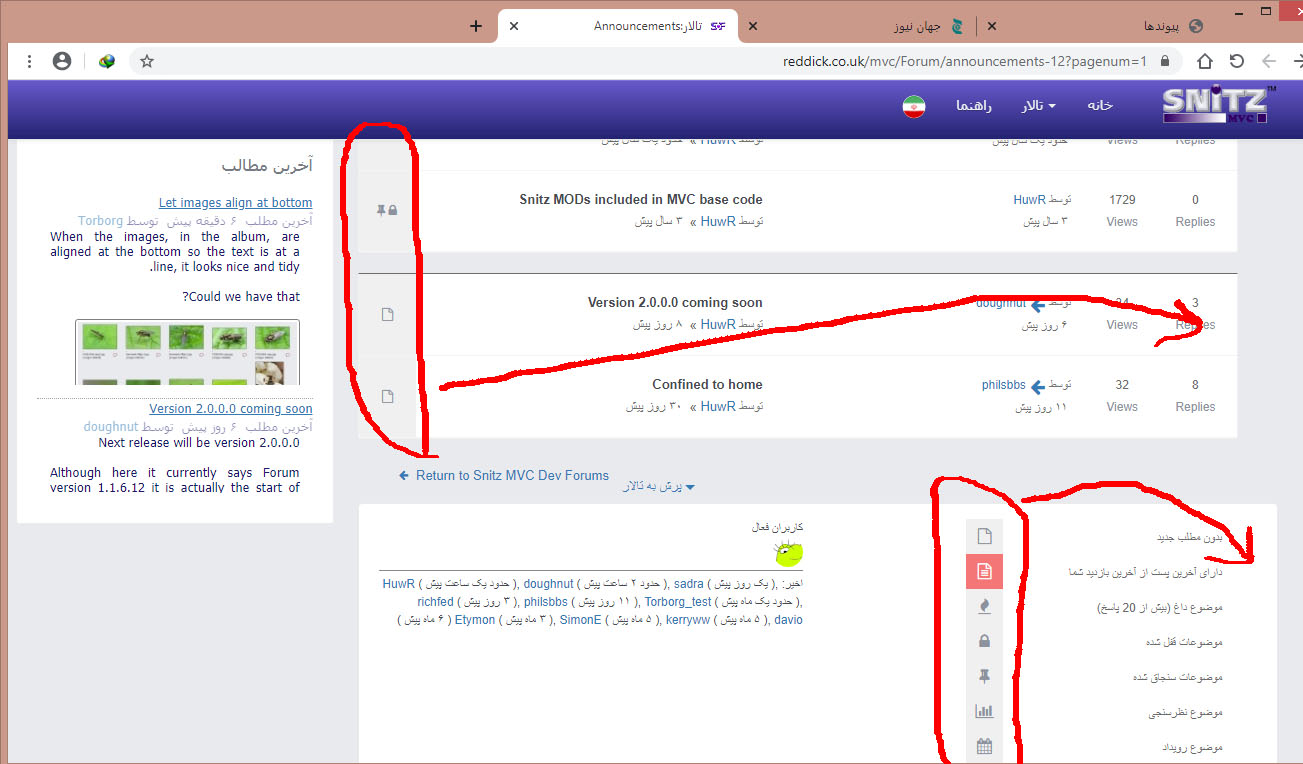Click topic icon beside Confined to home
This screenshot has height=764, width=1303.
click(388, 397)
